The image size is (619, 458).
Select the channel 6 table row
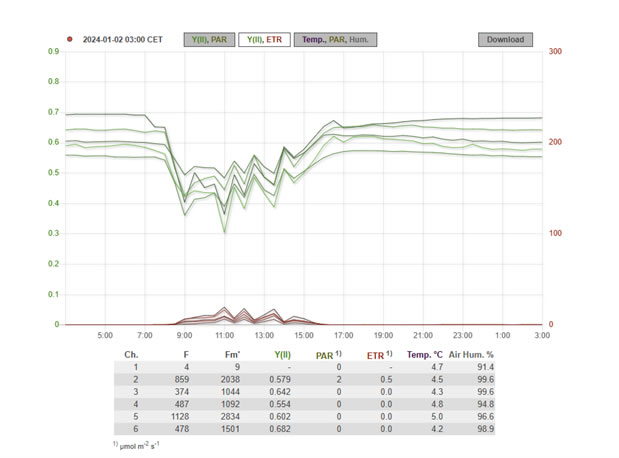308,429
